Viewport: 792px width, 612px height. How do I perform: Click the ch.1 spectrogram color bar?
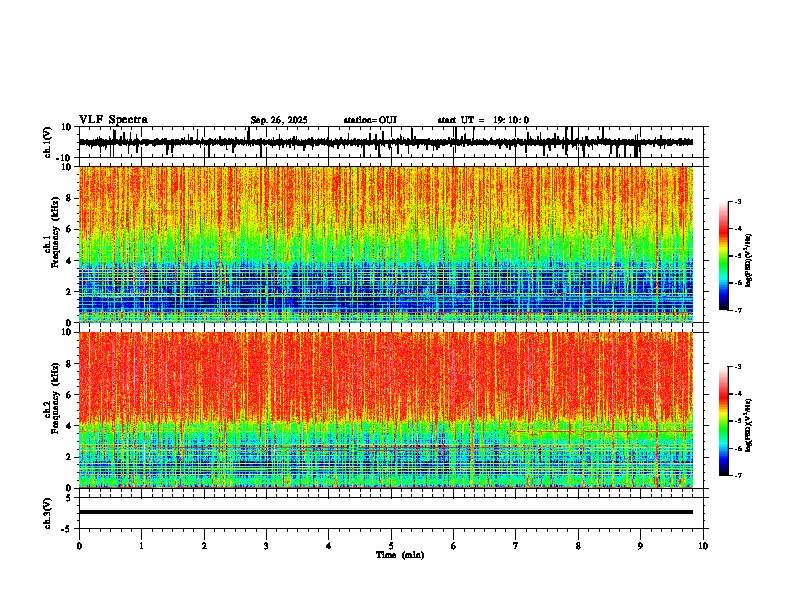(x=724, y=256)
